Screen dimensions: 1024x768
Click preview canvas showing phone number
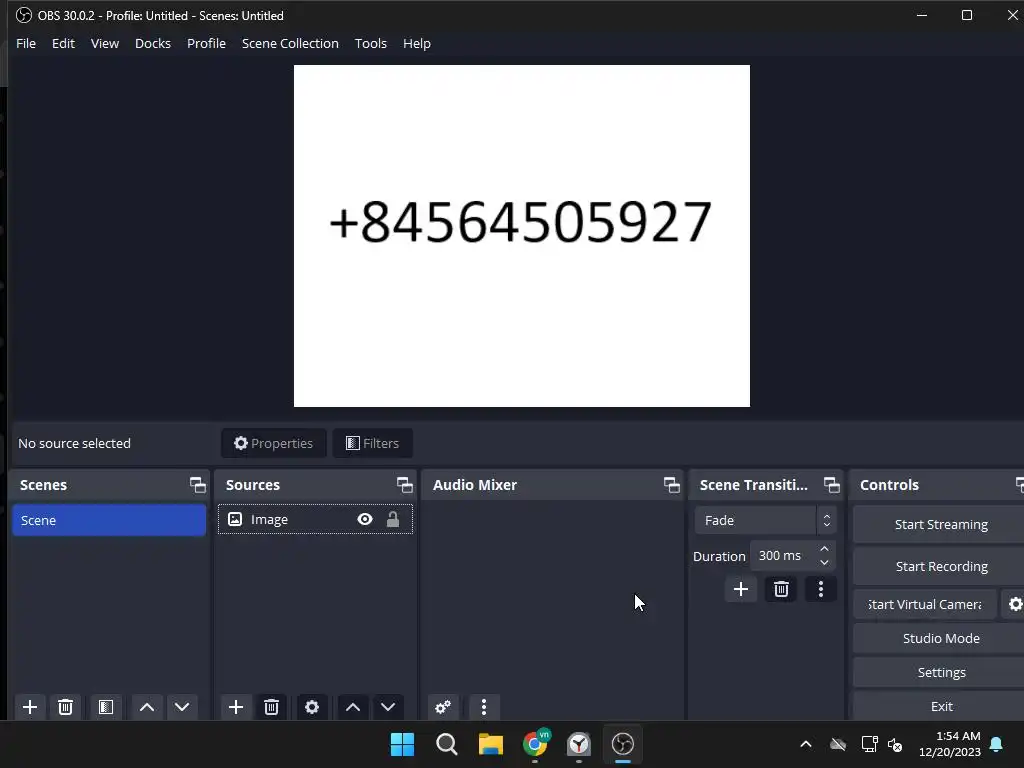(x=522, y=236)
